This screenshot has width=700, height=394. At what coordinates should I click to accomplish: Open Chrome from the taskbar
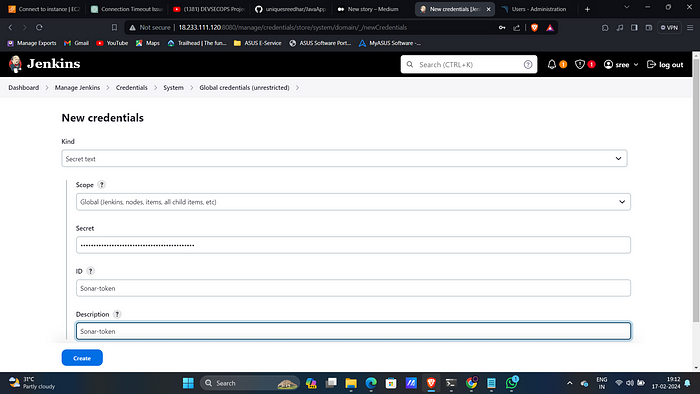(x=471, y=383)
